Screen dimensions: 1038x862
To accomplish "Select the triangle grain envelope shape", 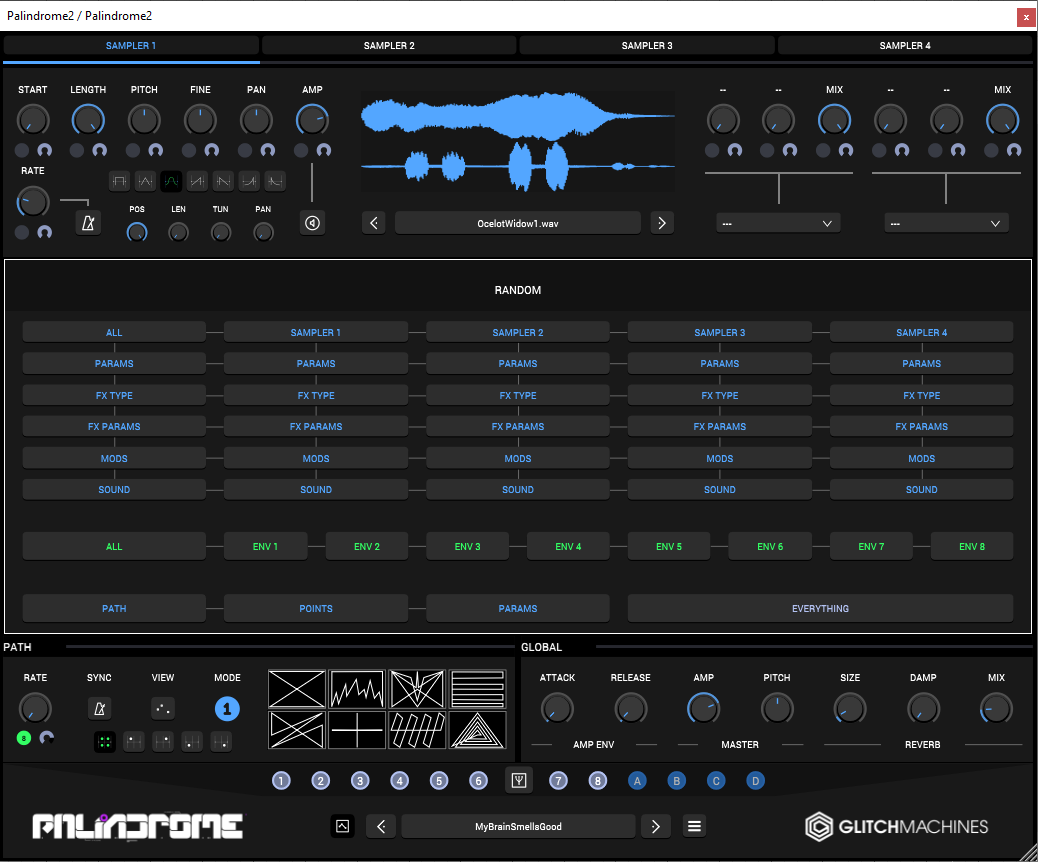I will point(145,181).
